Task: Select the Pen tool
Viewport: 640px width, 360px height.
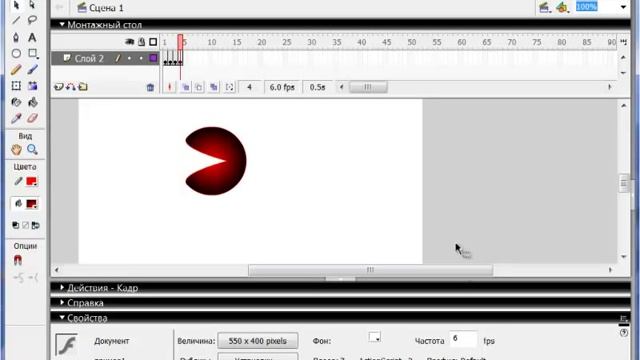Action: (16, 38)
